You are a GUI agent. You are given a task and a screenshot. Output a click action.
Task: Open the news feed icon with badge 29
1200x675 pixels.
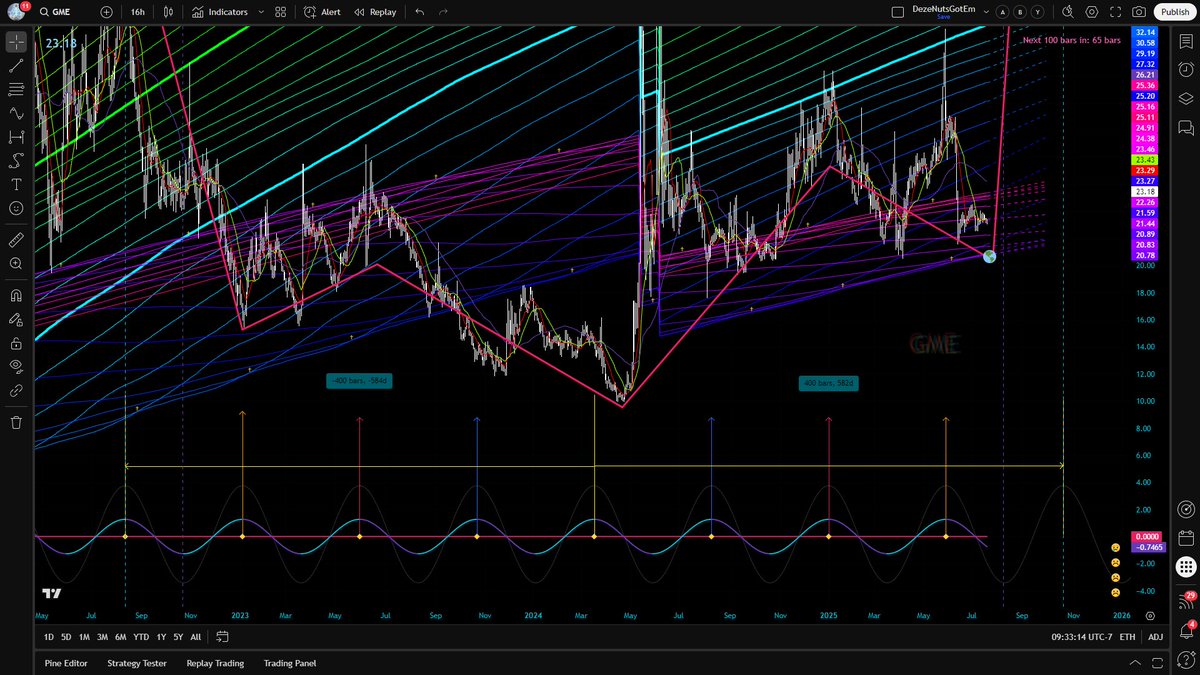[x=1186, y=600]
